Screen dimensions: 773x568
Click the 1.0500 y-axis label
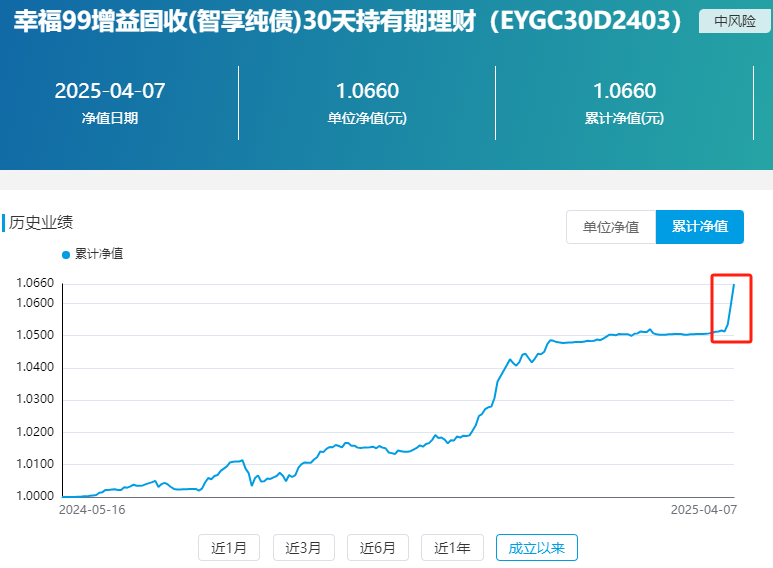(x=35, y=335)
